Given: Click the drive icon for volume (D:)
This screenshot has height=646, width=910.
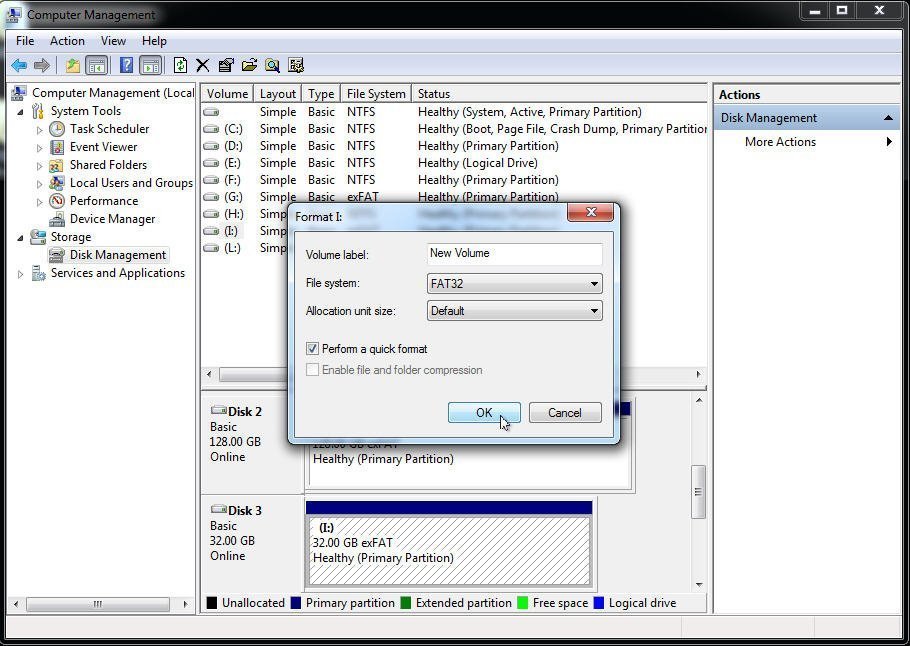Looking at the screenshot, I should pos(211,146).
